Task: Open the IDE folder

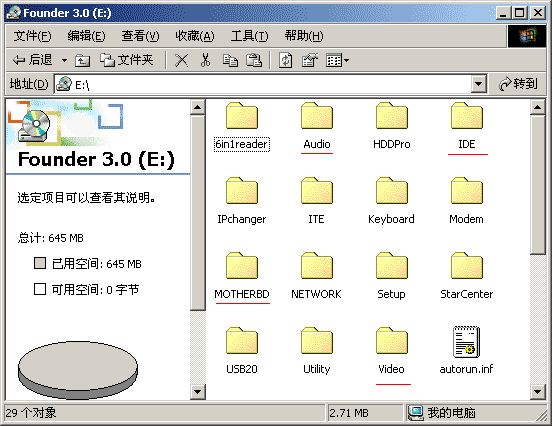Action: [x=467, y=127]
